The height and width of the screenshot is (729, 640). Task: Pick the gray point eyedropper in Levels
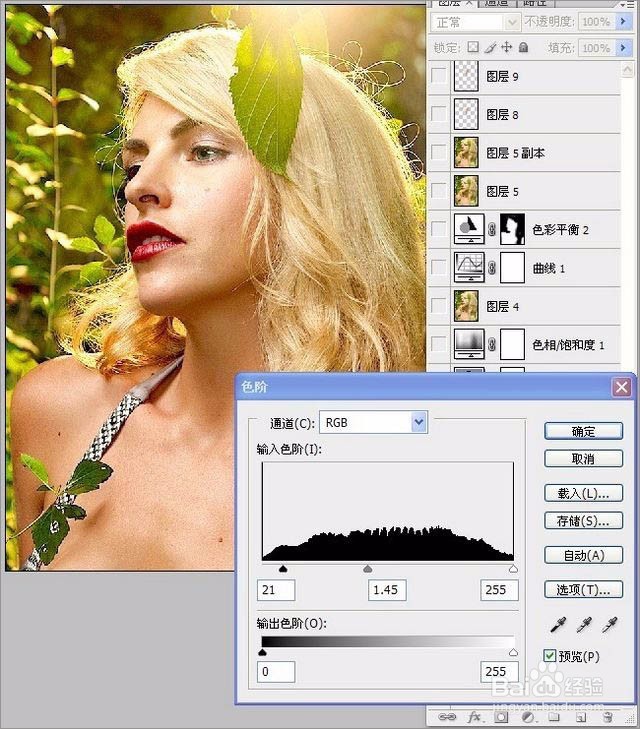[584, 625]
